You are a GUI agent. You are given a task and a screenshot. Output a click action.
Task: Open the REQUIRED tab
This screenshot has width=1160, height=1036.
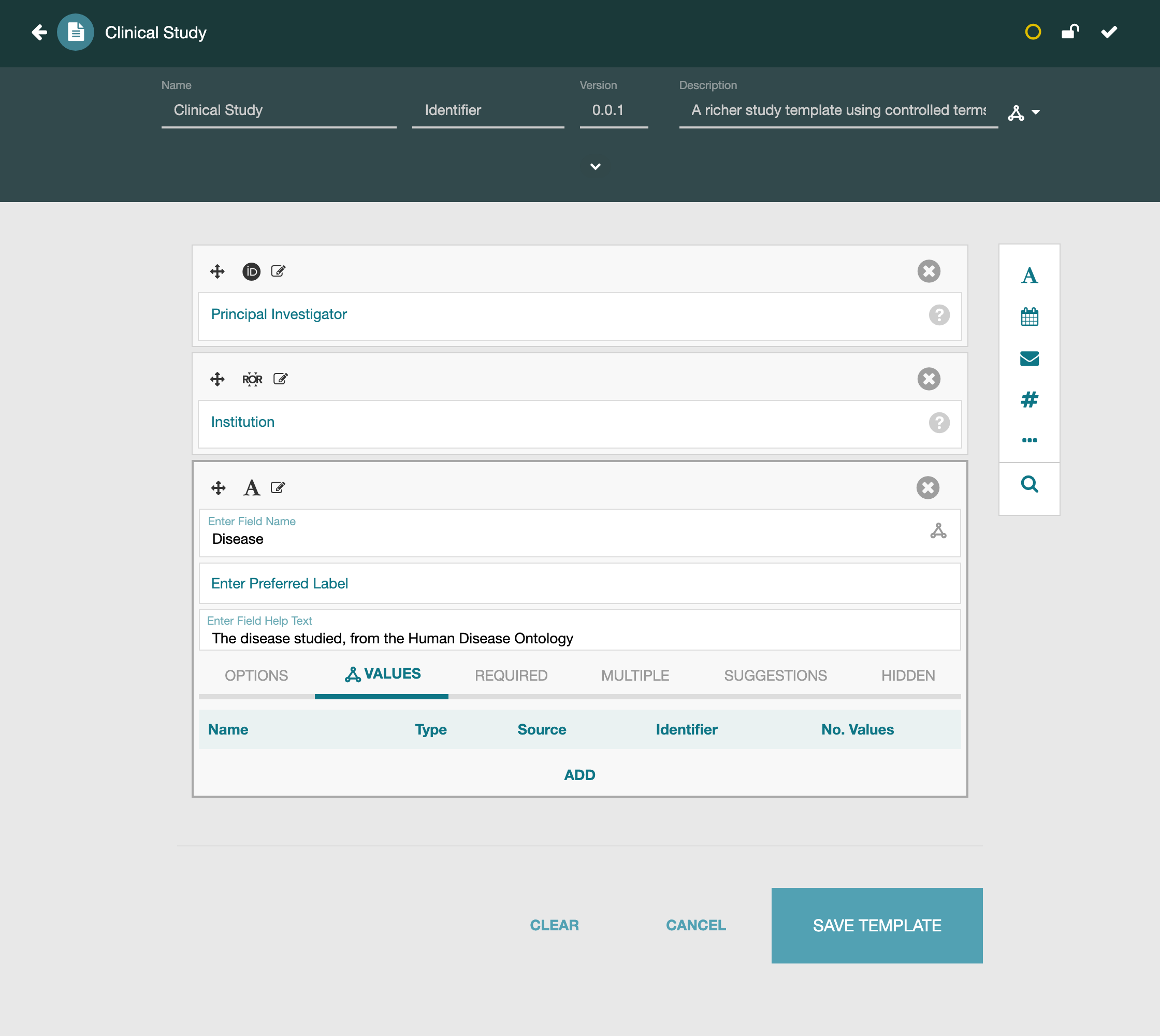(511, 675)
